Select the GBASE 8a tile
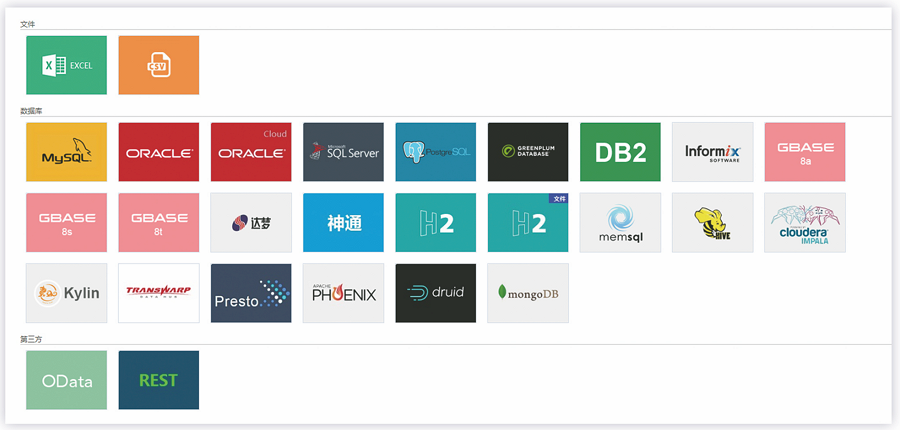This screenshot has width=900, height=430. click(x=805, y=152)
